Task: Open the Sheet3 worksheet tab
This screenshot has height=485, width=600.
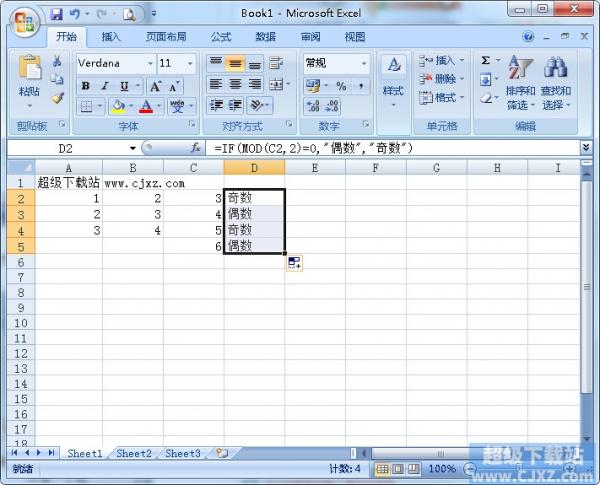Action: tap(183, 454)
